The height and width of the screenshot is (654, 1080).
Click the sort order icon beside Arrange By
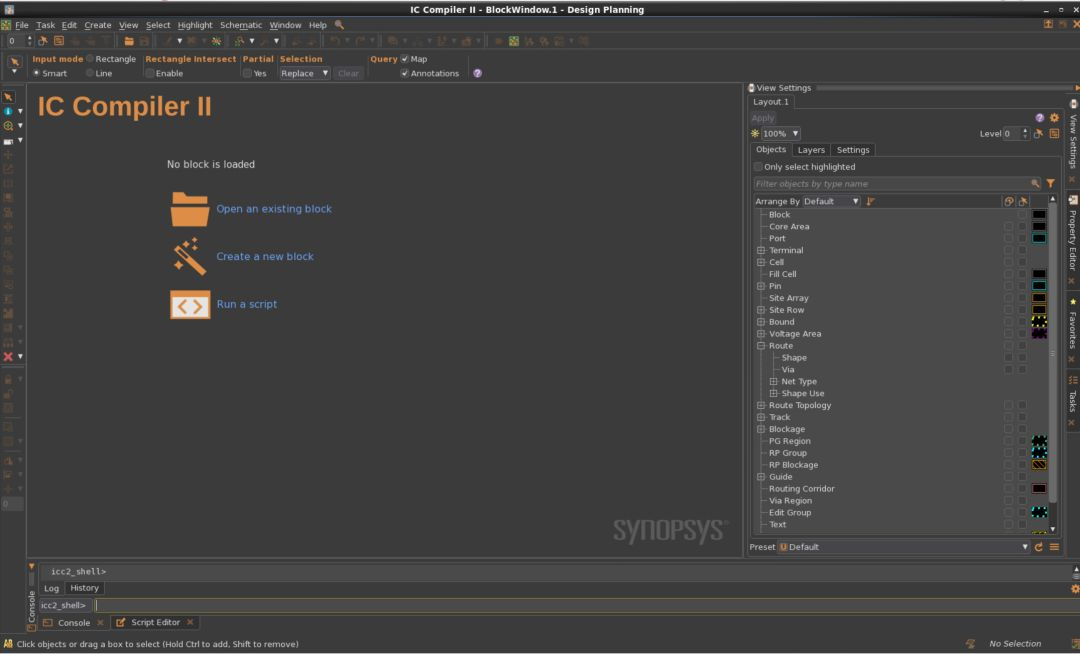pos(871,201)
